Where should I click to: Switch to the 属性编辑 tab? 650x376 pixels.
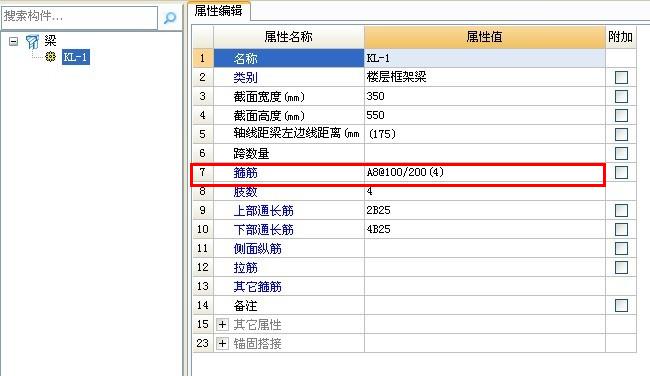point(218,11)
